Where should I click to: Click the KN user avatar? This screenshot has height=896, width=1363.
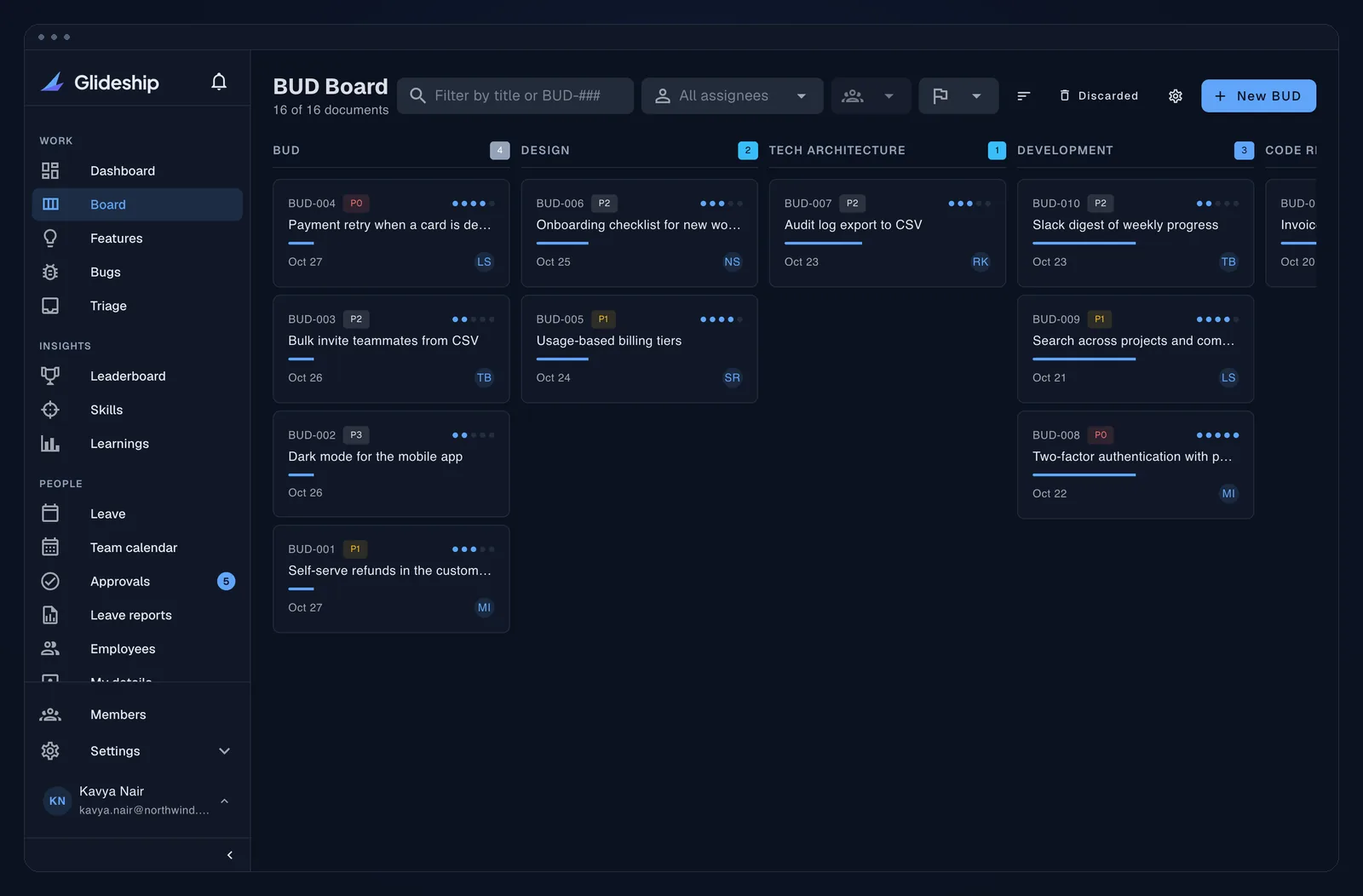click(57, 801)
